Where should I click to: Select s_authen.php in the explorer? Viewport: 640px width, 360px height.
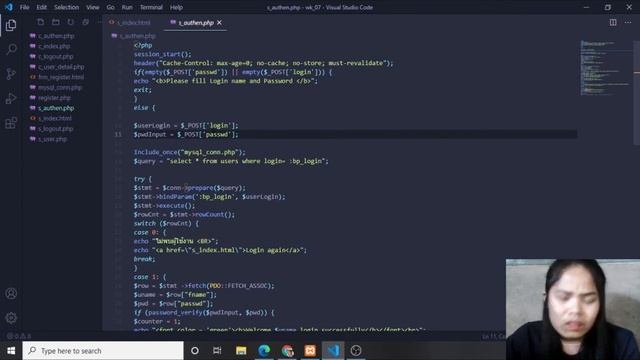click(56, 108)
